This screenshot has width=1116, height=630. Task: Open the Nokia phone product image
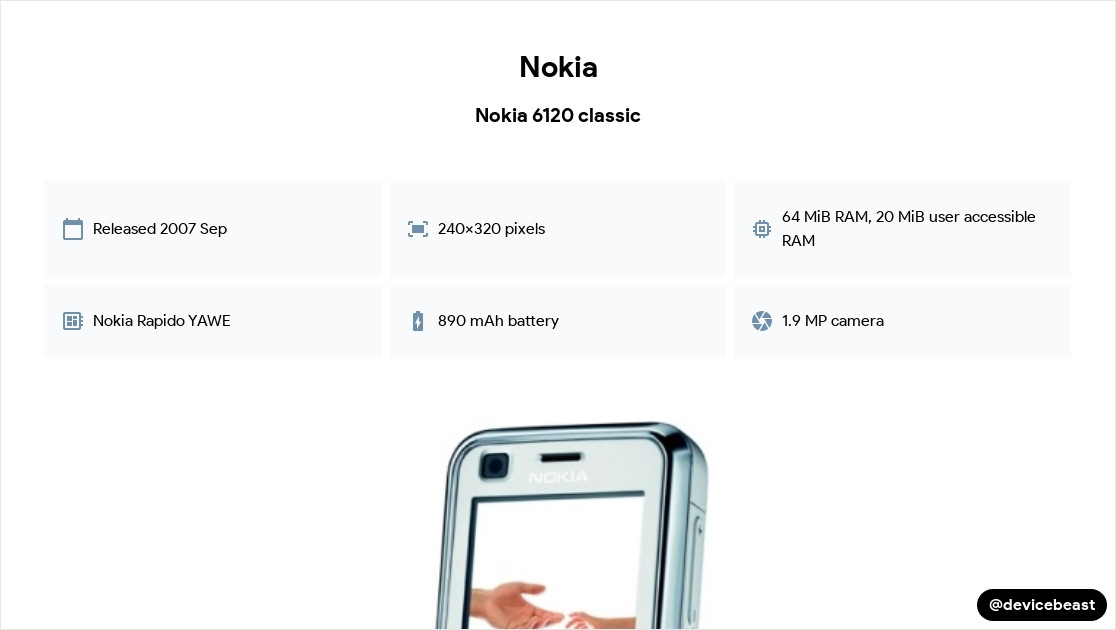pyautogui.click(x=572, y=525)
